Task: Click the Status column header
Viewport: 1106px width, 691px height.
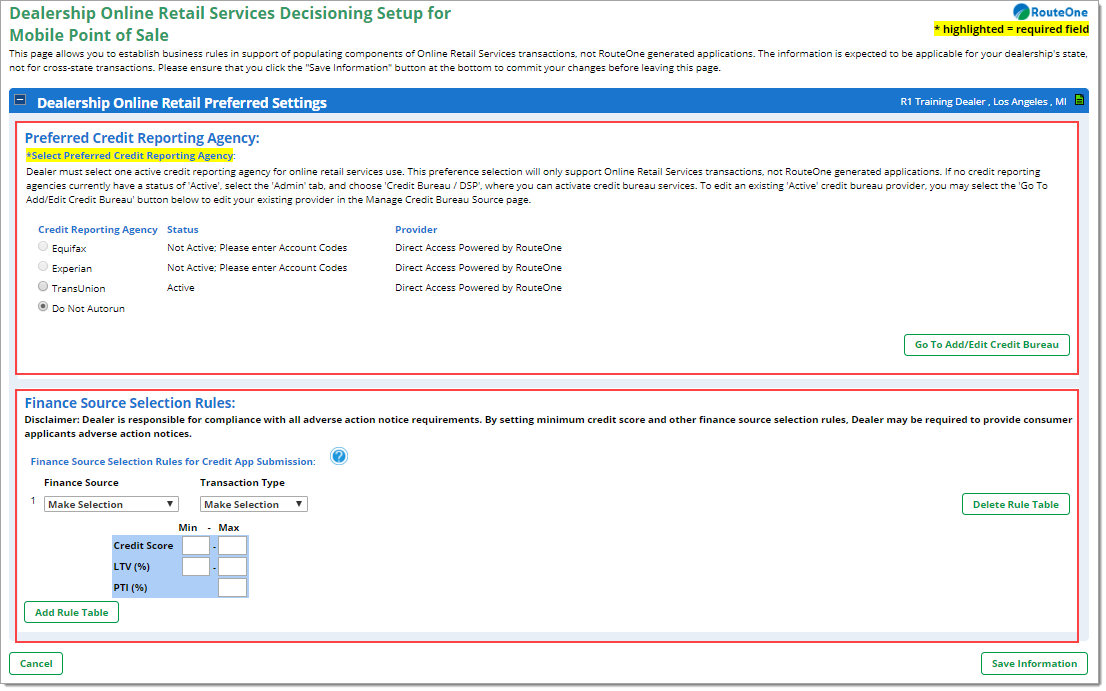Action: pos(183,230)
